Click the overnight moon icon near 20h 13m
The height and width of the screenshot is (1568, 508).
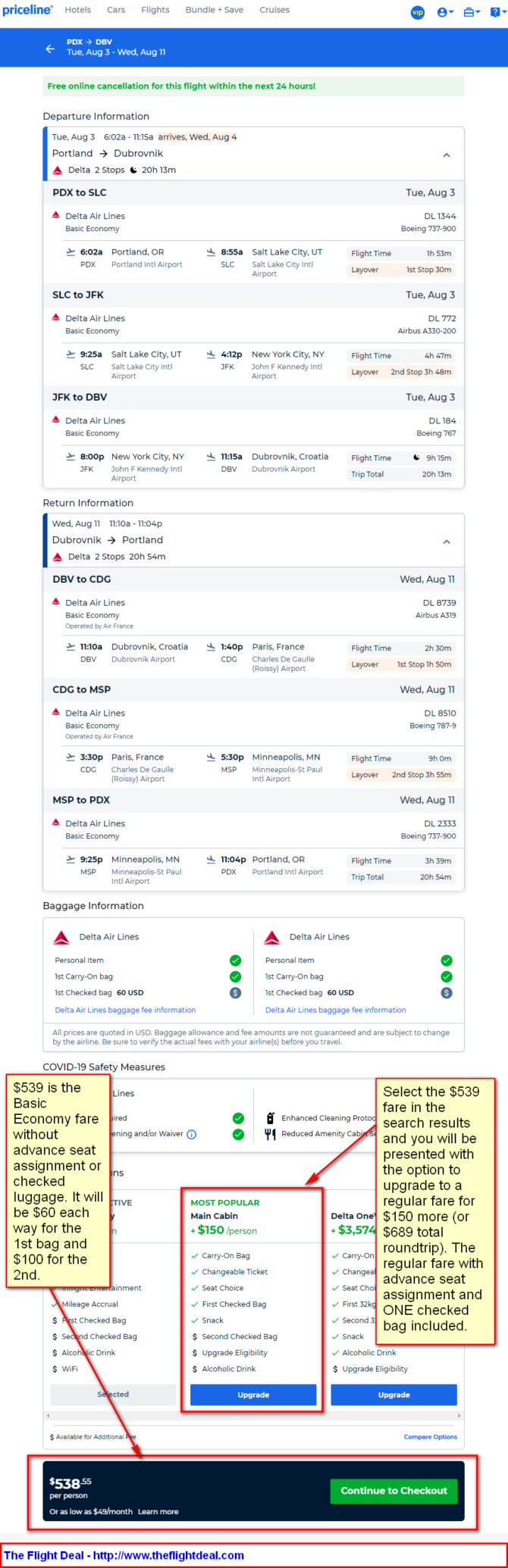point(133,170)
